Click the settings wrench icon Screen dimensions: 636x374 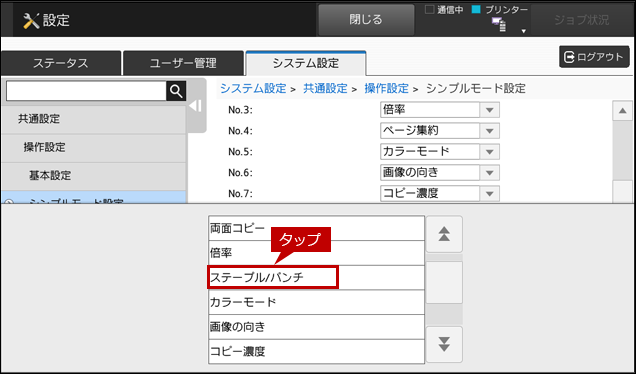[x=31, y=21]
